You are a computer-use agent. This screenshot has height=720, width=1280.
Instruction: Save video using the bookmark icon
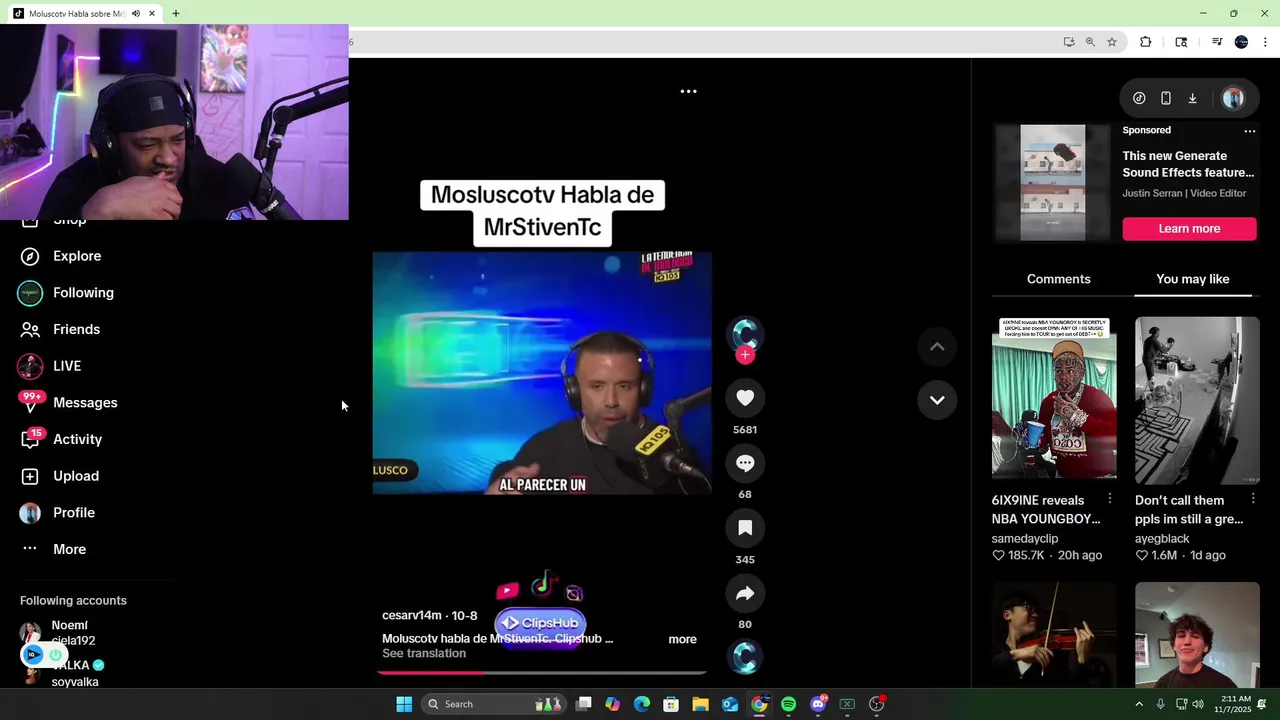pyautogui.click(x=745, y=528)
